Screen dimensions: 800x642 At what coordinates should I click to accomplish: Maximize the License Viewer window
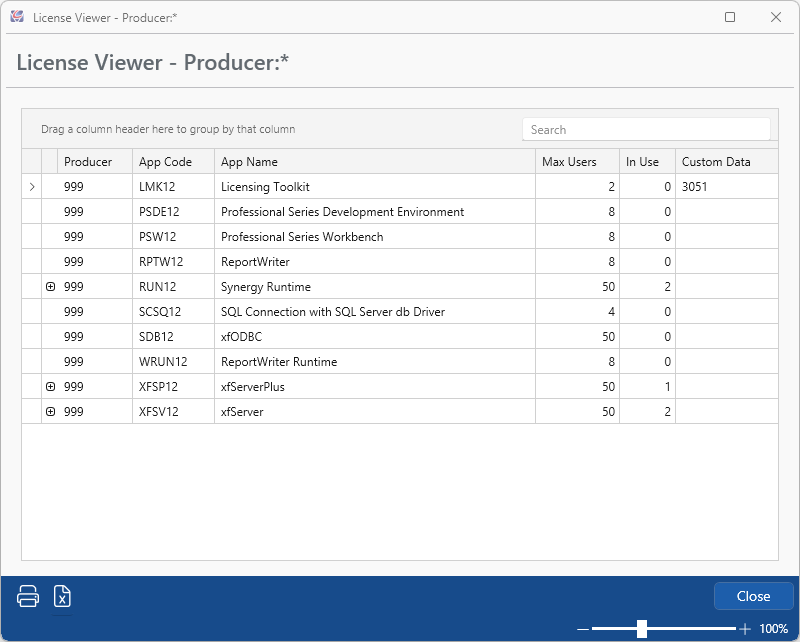coord(730,17)
